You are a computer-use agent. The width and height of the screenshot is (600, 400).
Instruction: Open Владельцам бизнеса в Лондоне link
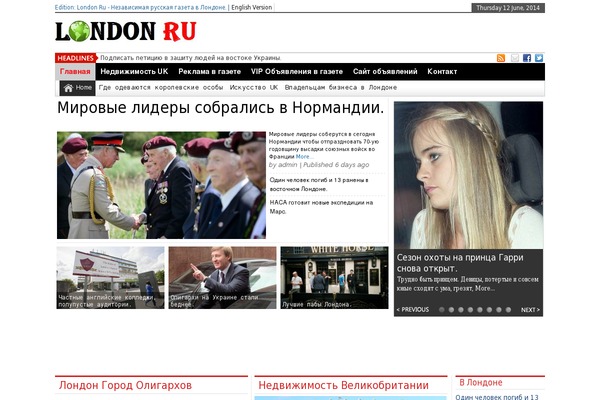[x=341, y=88]
